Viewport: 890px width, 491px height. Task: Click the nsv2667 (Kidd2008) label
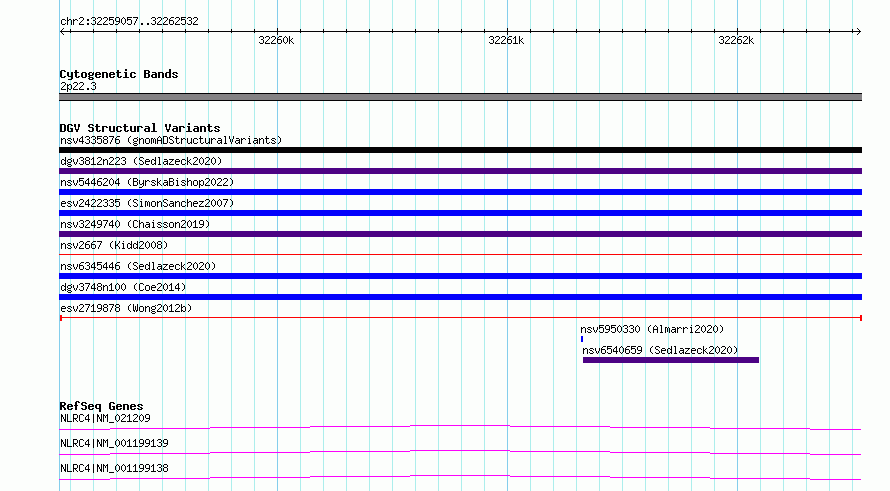point(114,245)
